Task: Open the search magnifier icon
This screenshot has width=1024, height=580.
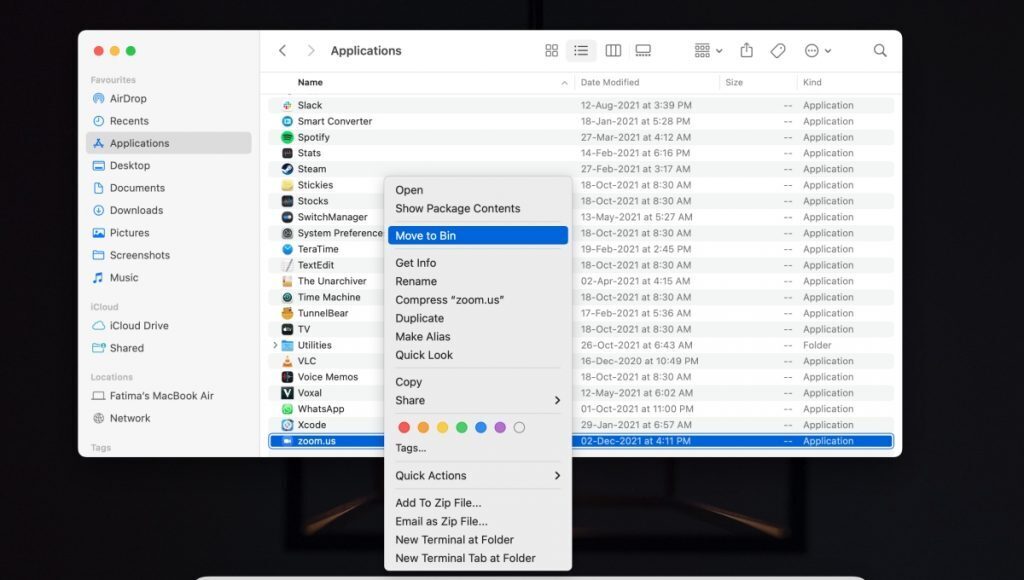Action: click(879, 50)
